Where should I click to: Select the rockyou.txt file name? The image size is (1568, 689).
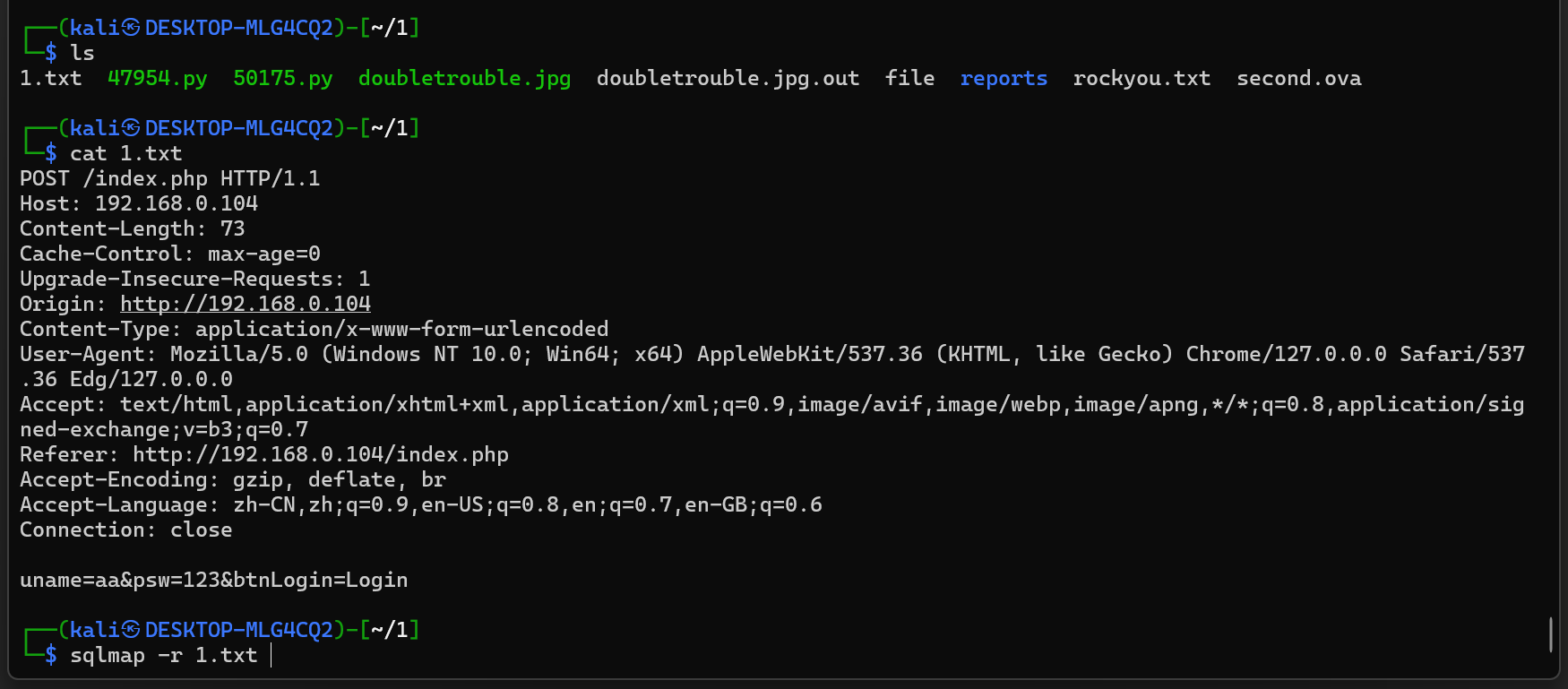click(x=1142, y=79)
